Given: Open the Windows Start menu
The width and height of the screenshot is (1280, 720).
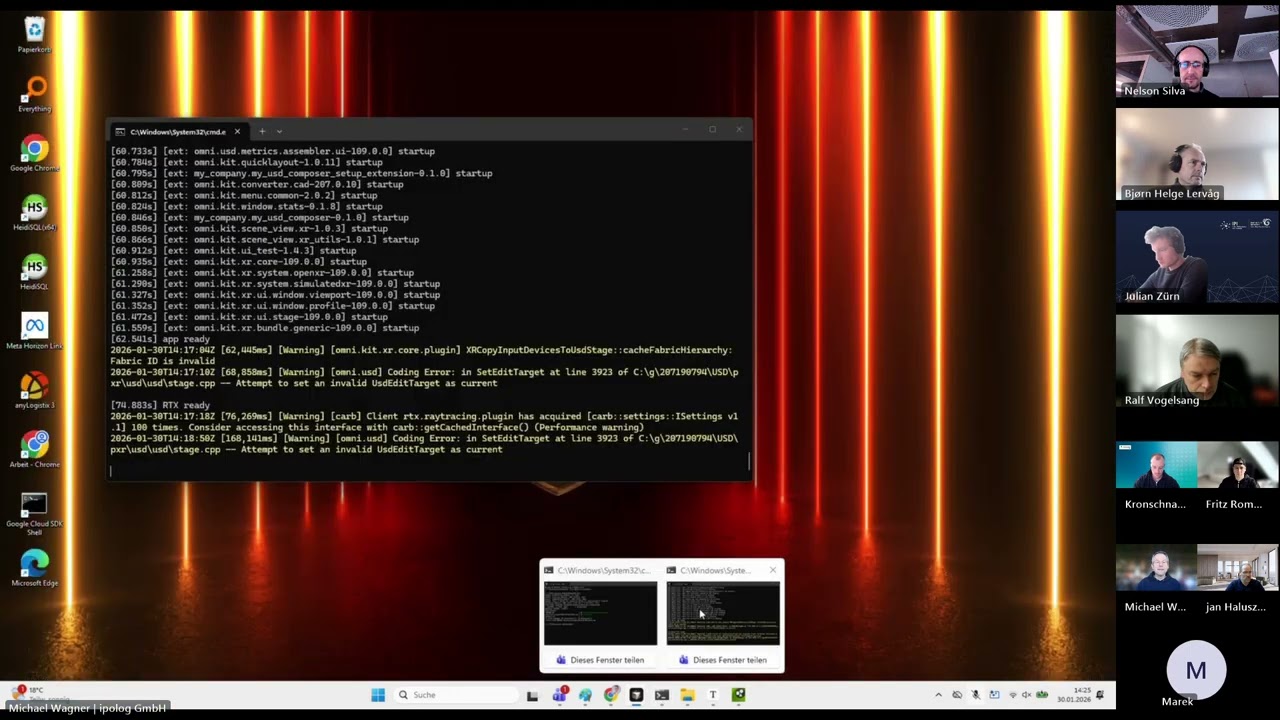Looking at the screenshot, I should [x=378, y=695].
